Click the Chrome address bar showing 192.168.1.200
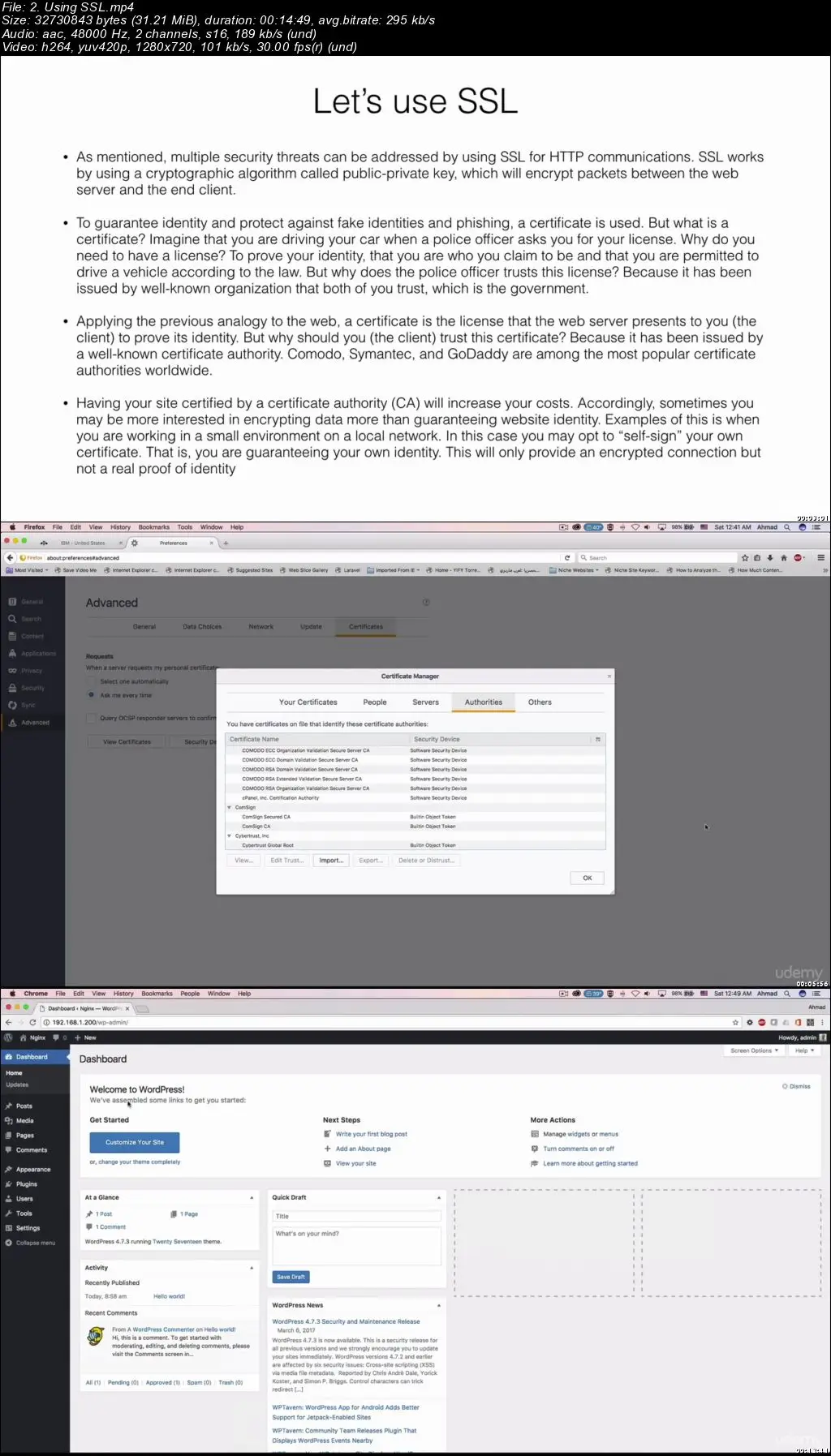 click(385, 1023)
